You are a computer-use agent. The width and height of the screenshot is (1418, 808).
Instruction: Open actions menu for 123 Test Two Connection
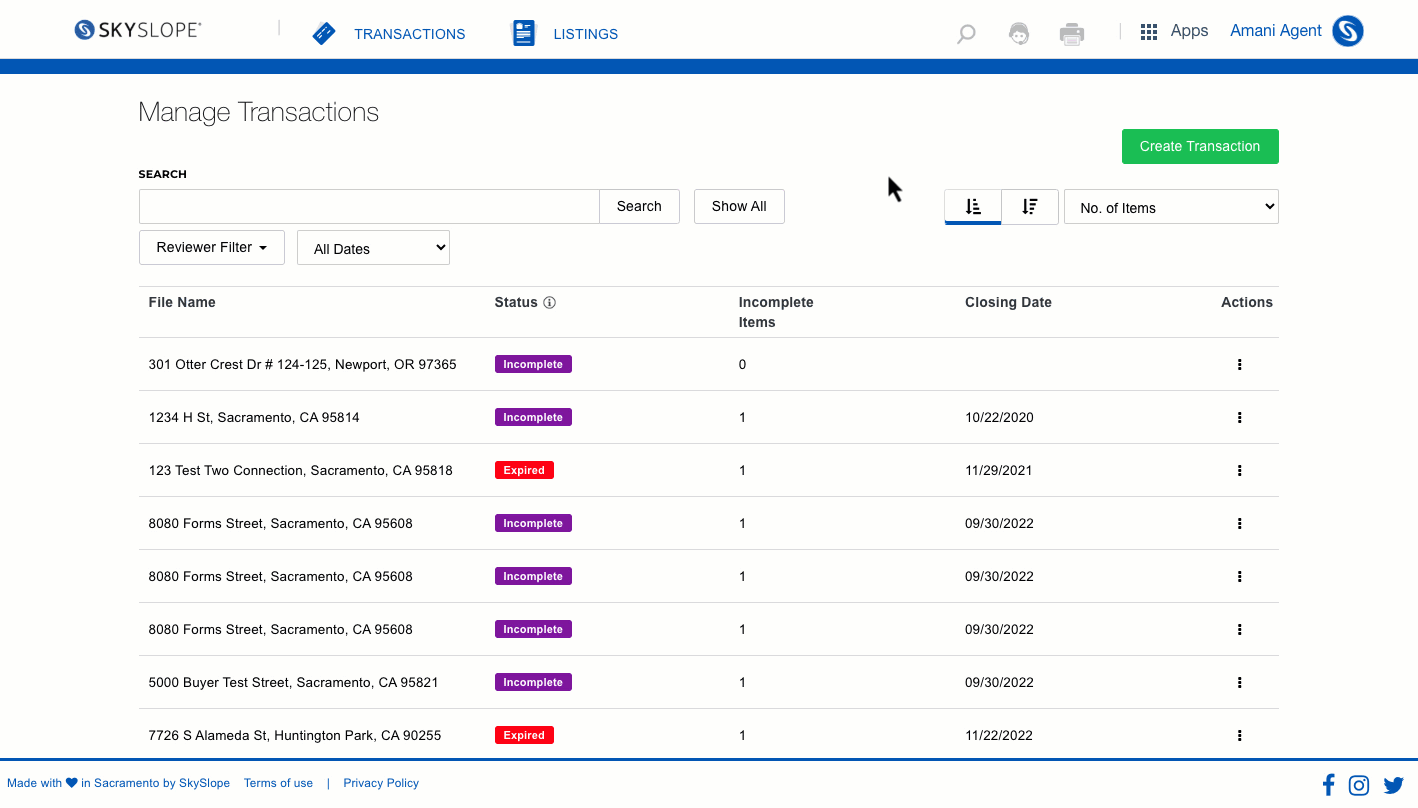coord(1239,471)
